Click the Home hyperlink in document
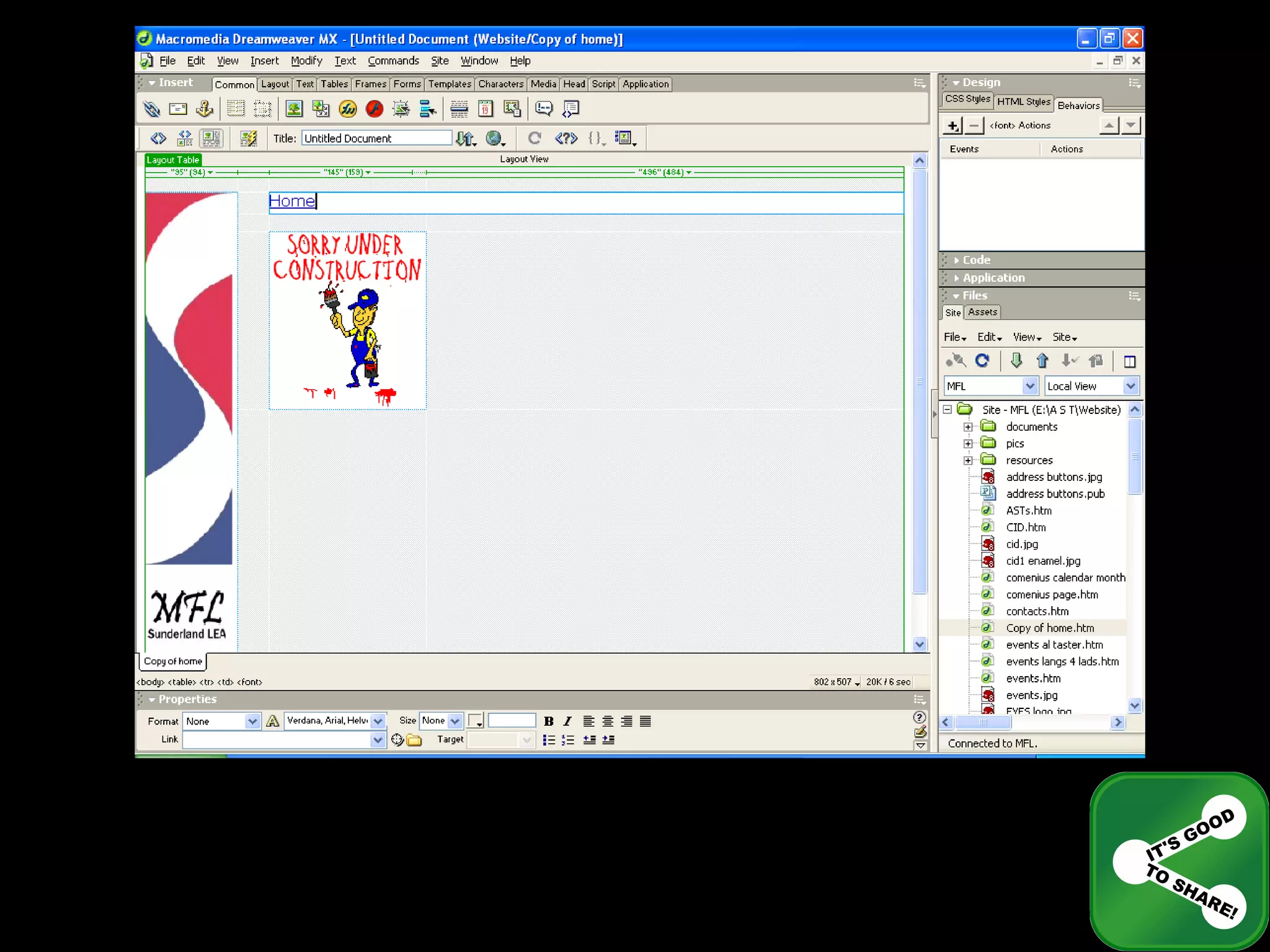 (x=291, y=201)
